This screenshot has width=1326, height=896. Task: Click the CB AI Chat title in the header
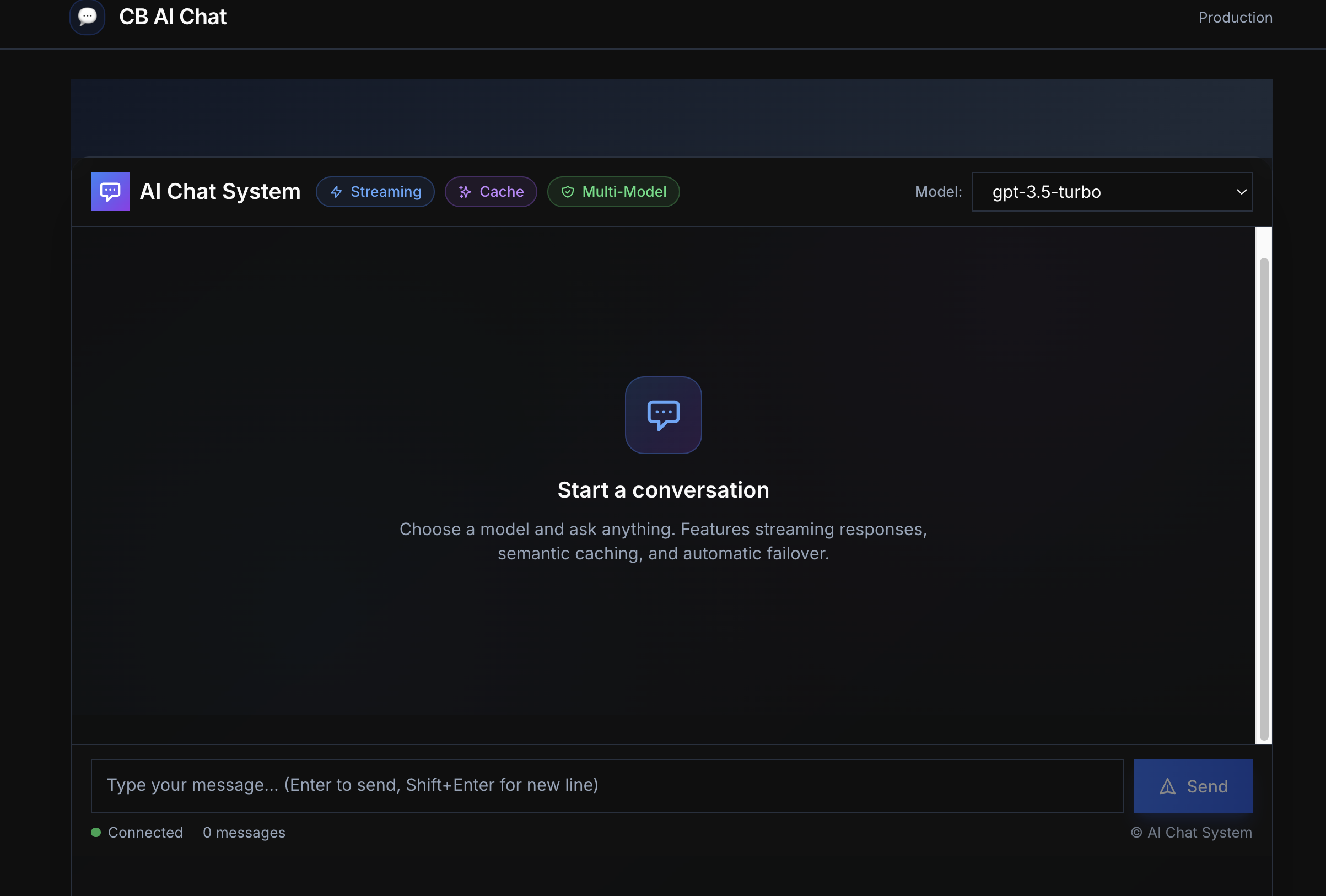pos(173,17)
